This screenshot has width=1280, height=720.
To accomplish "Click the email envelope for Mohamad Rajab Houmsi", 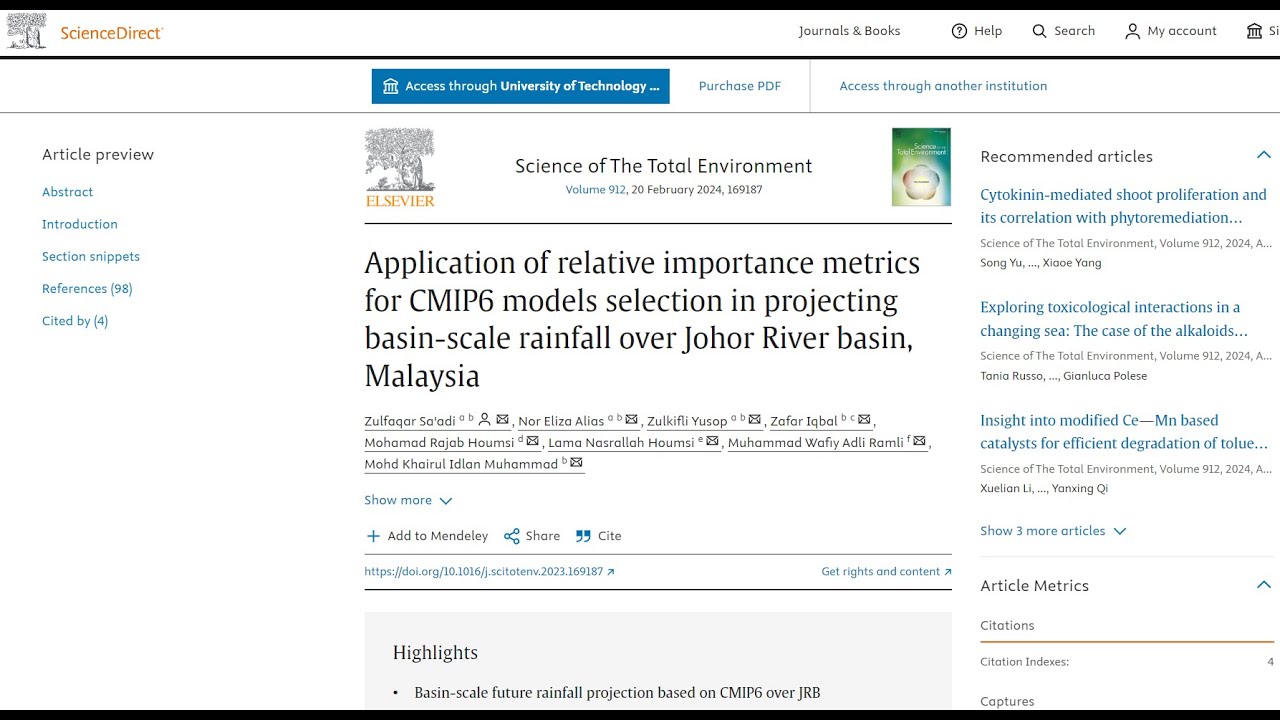I will 532,442.
